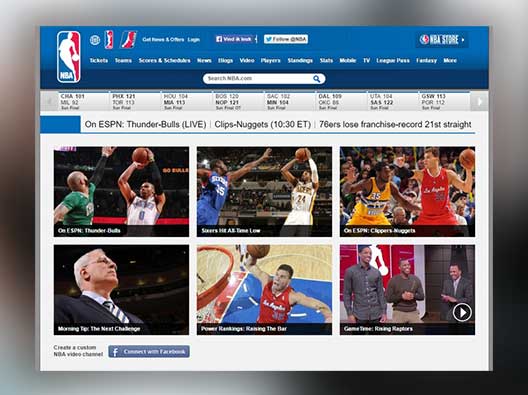The image size is (528, 395).
Task: Play the GameTime: Rising Raptors video
Action: pos(462,312)
